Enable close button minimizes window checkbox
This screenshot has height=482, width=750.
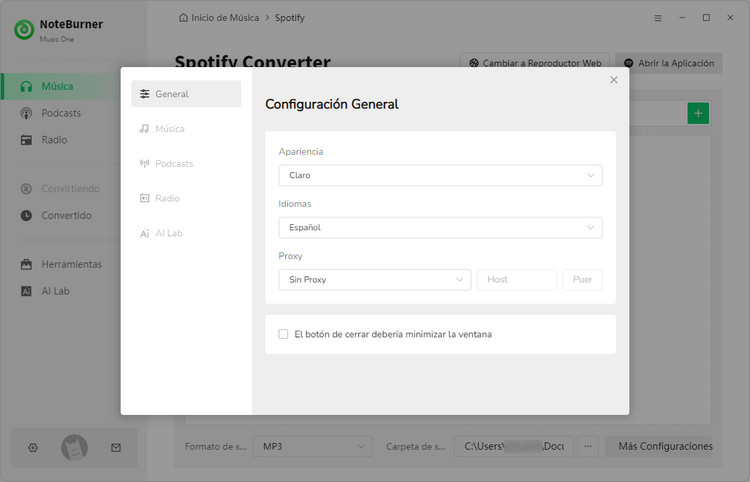point(283,334)
